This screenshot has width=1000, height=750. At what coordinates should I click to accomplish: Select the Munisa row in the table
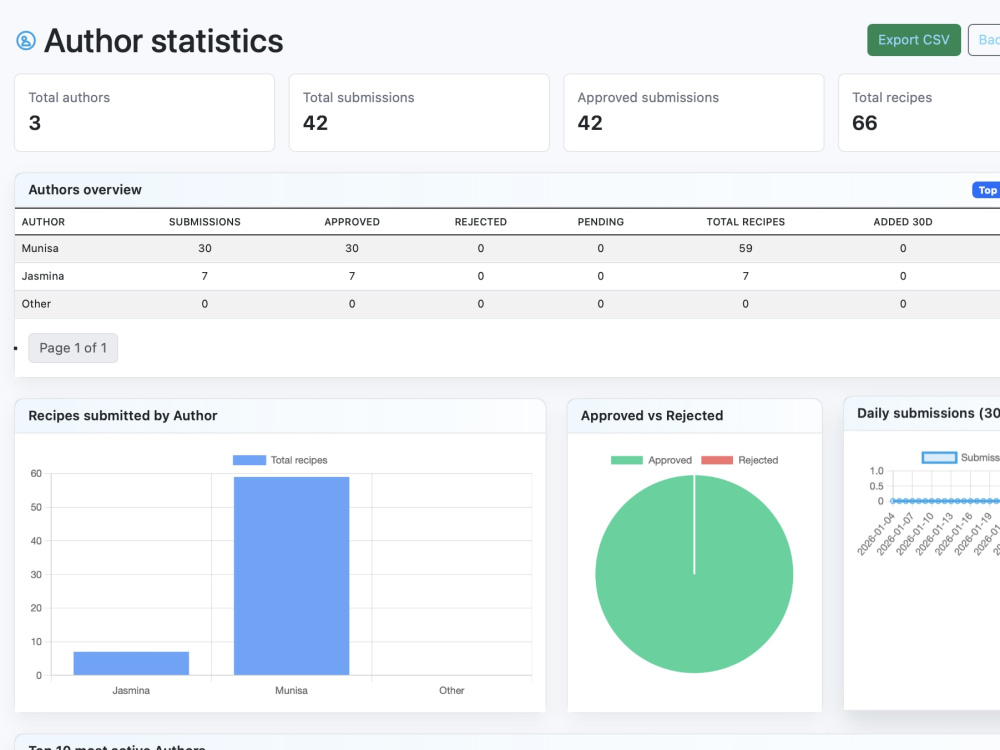coord(507,249)
